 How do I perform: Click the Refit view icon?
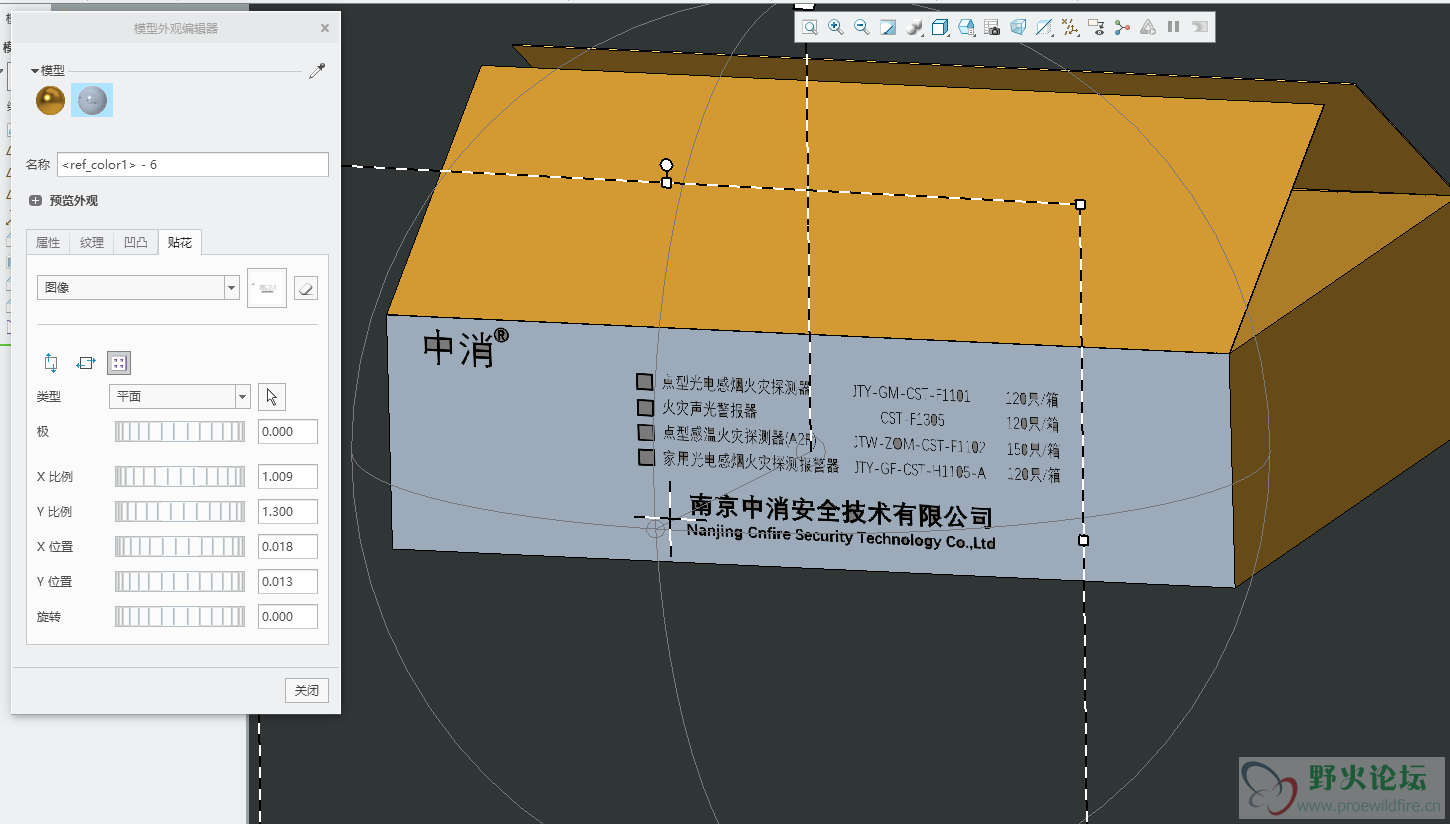coord(810,28)
